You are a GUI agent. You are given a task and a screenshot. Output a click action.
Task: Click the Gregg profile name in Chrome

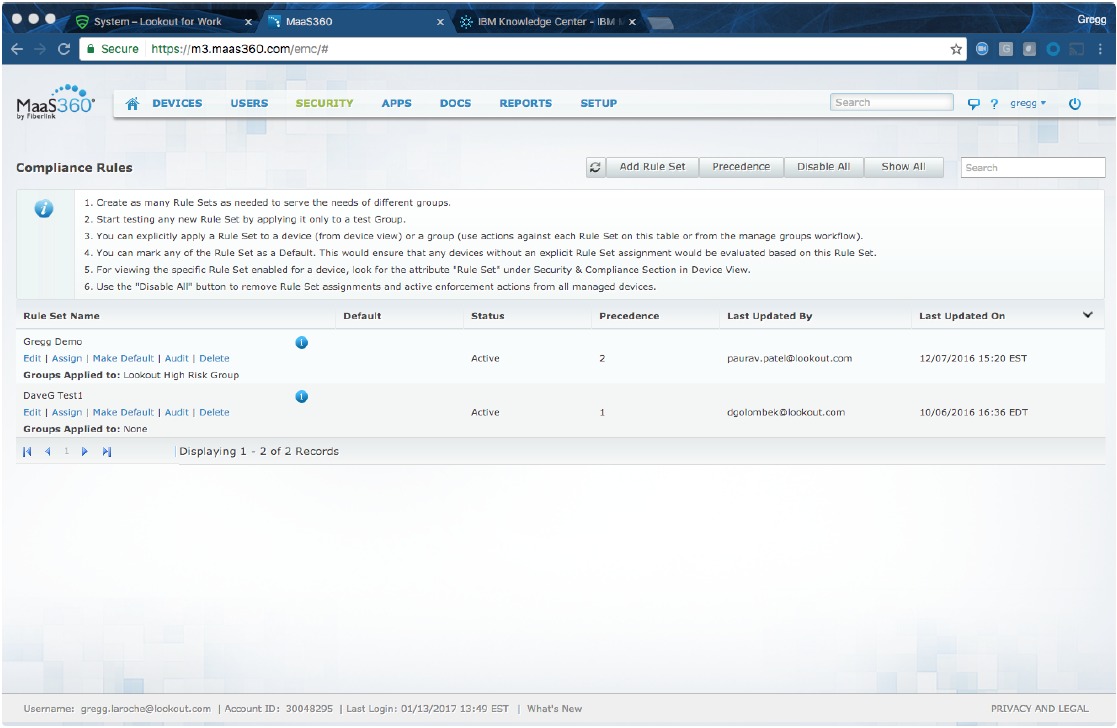click(1091, 19)
